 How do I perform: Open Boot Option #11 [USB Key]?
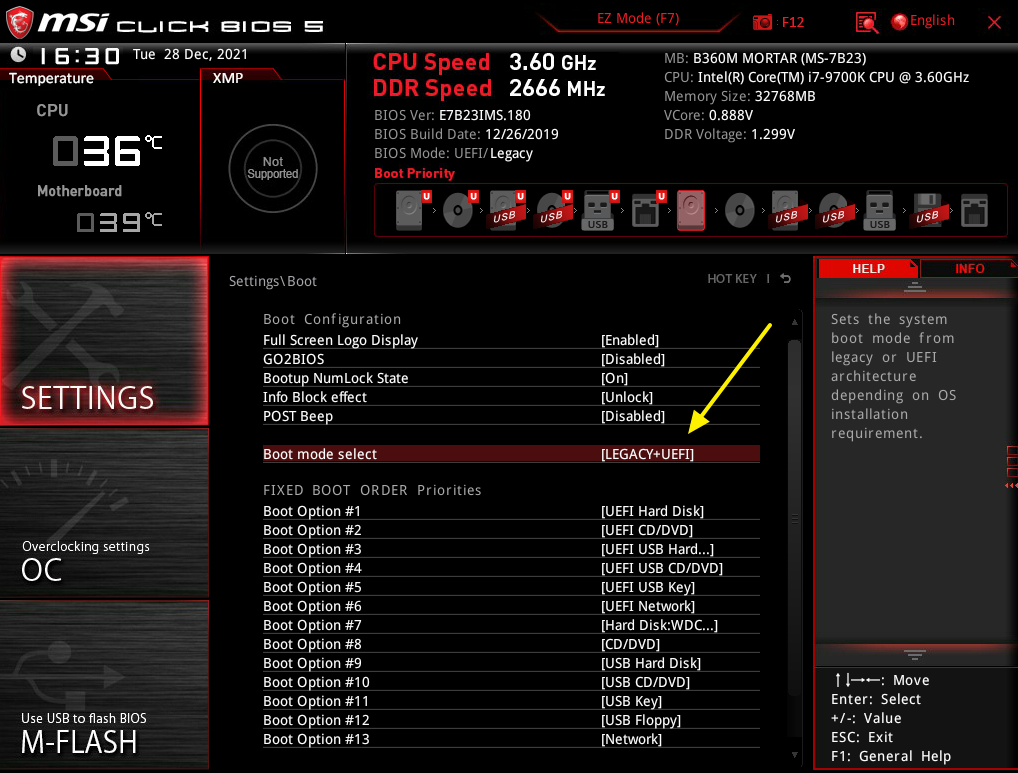511,701
